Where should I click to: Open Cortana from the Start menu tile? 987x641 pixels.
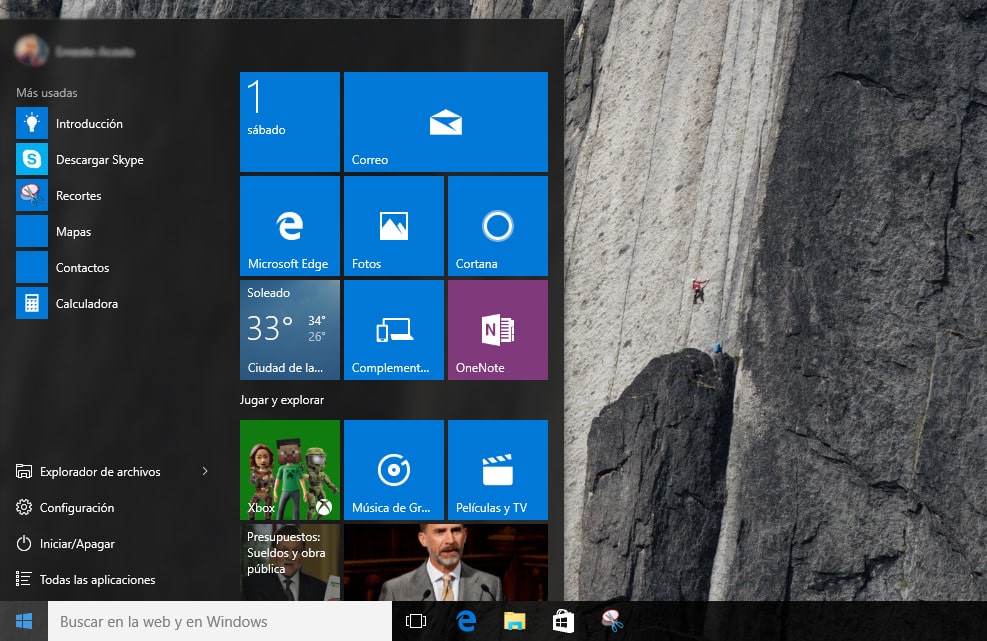[497, 224]
